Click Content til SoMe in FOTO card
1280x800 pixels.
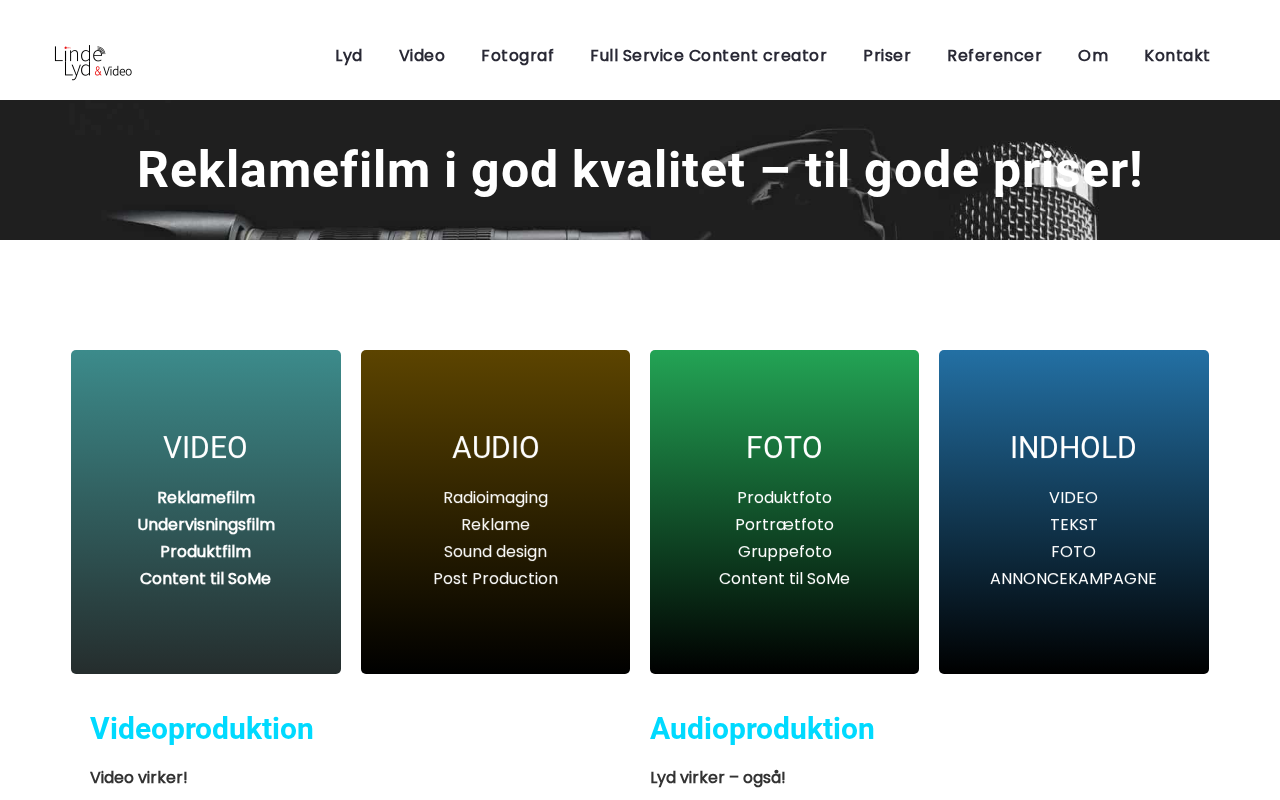pyautogui.click(x=785, y=579)
